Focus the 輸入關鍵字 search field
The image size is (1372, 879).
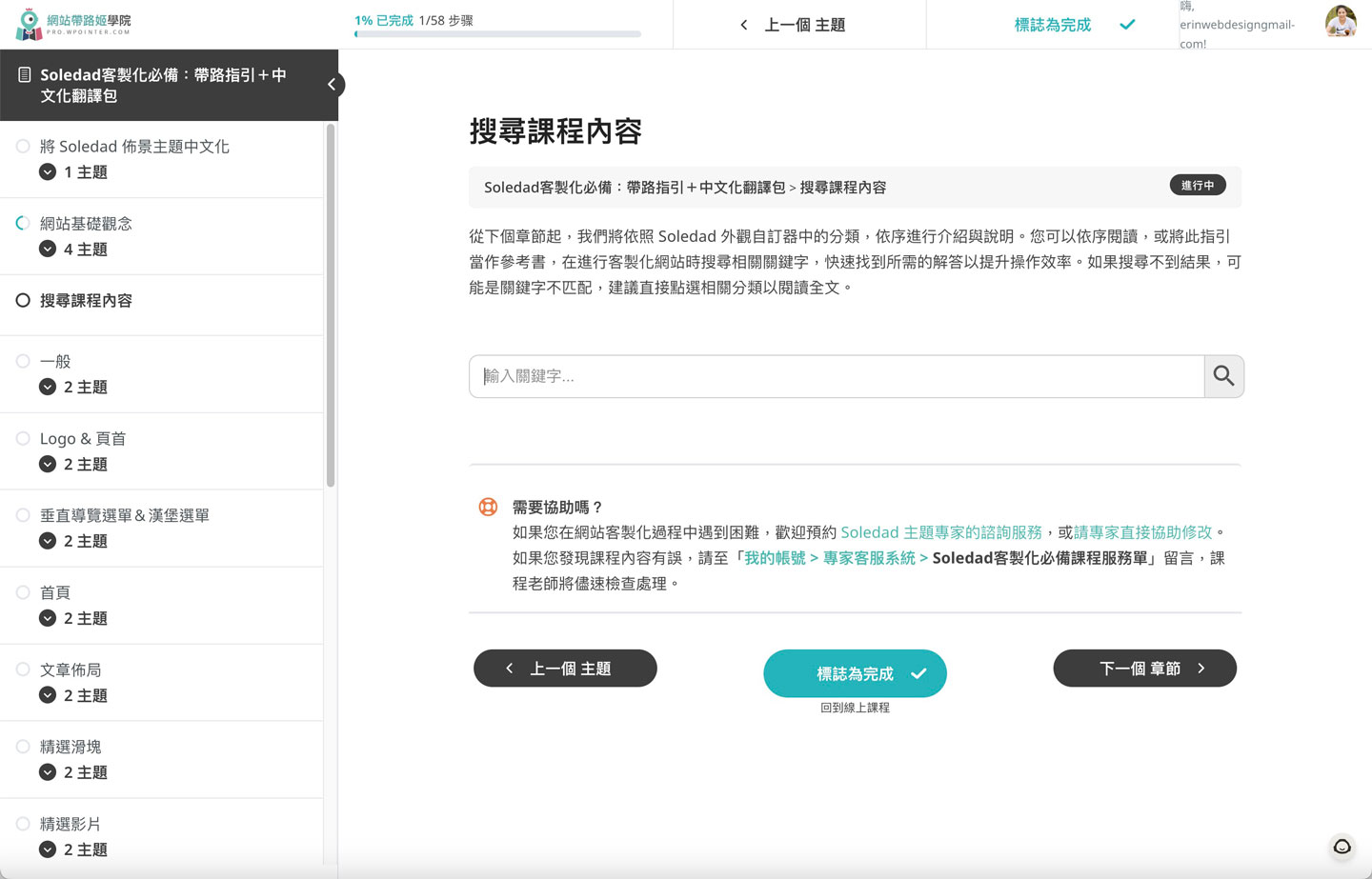[x=837, y=376]
